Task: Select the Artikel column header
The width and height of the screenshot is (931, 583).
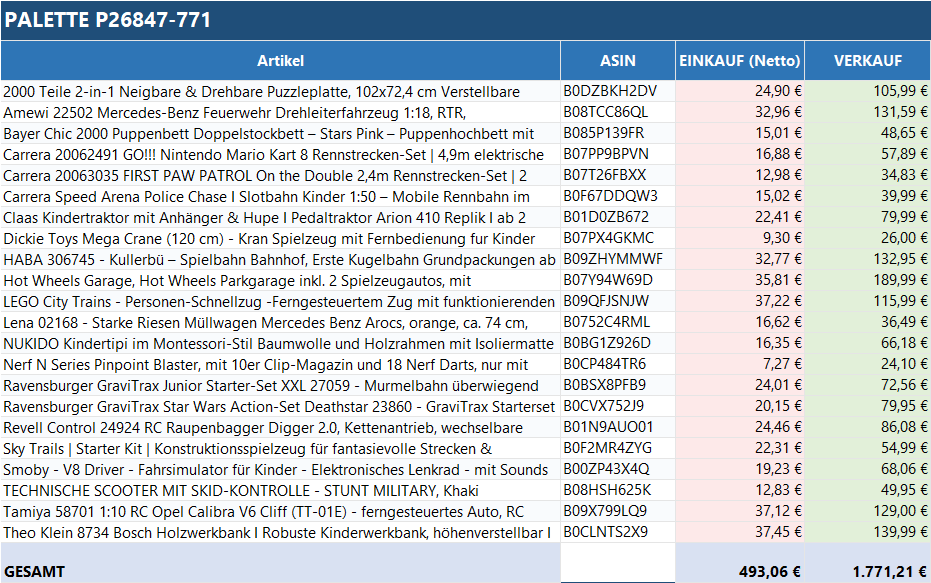Action: (x=280, y=61)
